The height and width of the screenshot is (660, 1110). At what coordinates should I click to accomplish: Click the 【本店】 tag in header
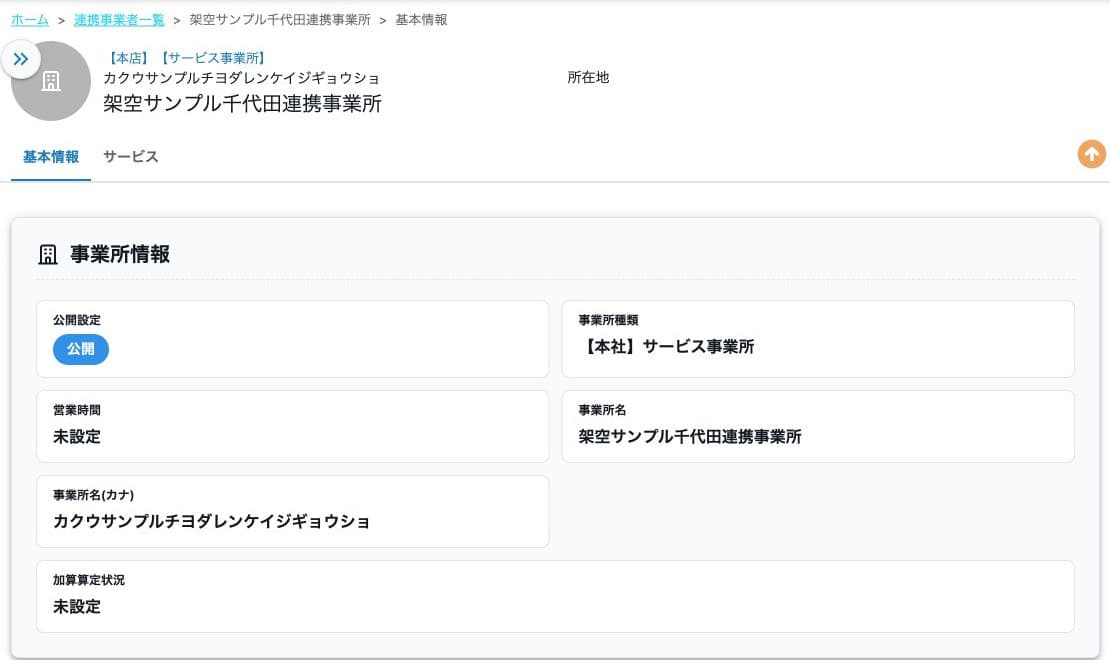[x=128, y=58]
